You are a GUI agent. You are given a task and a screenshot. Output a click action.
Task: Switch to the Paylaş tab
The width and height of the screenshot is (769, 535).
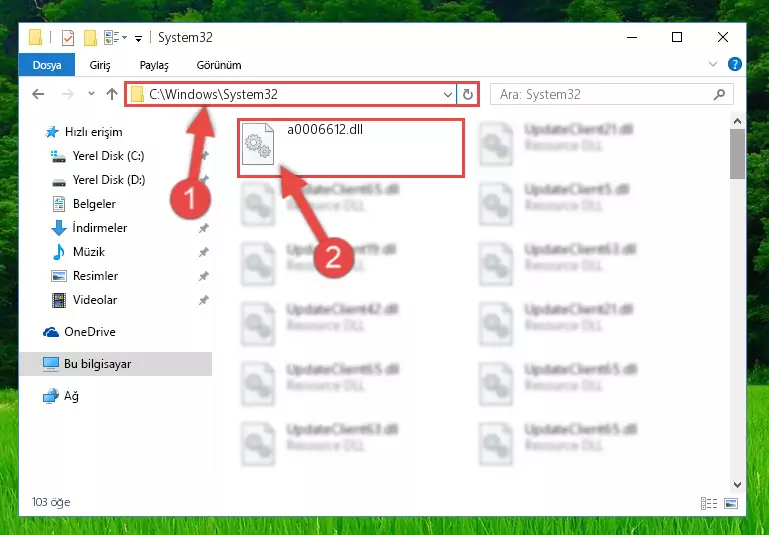pyautogui.click(x=154, y=65)
